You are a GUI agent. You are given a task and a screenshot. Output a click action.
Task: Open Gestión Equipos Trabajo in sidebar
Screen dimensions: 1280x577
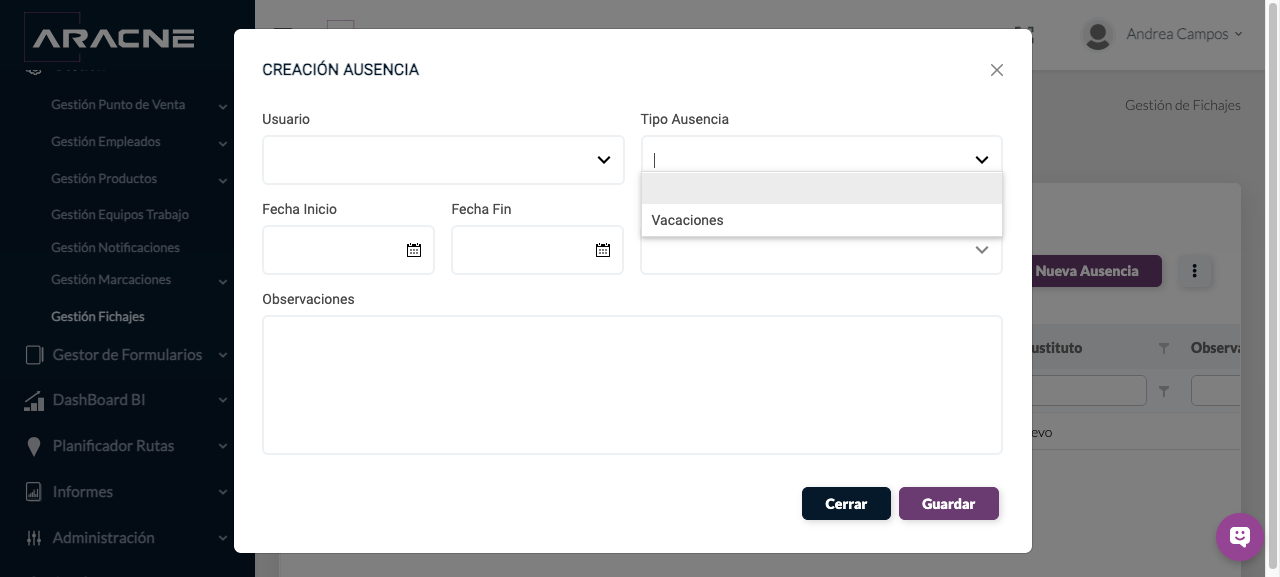[120, 214]
